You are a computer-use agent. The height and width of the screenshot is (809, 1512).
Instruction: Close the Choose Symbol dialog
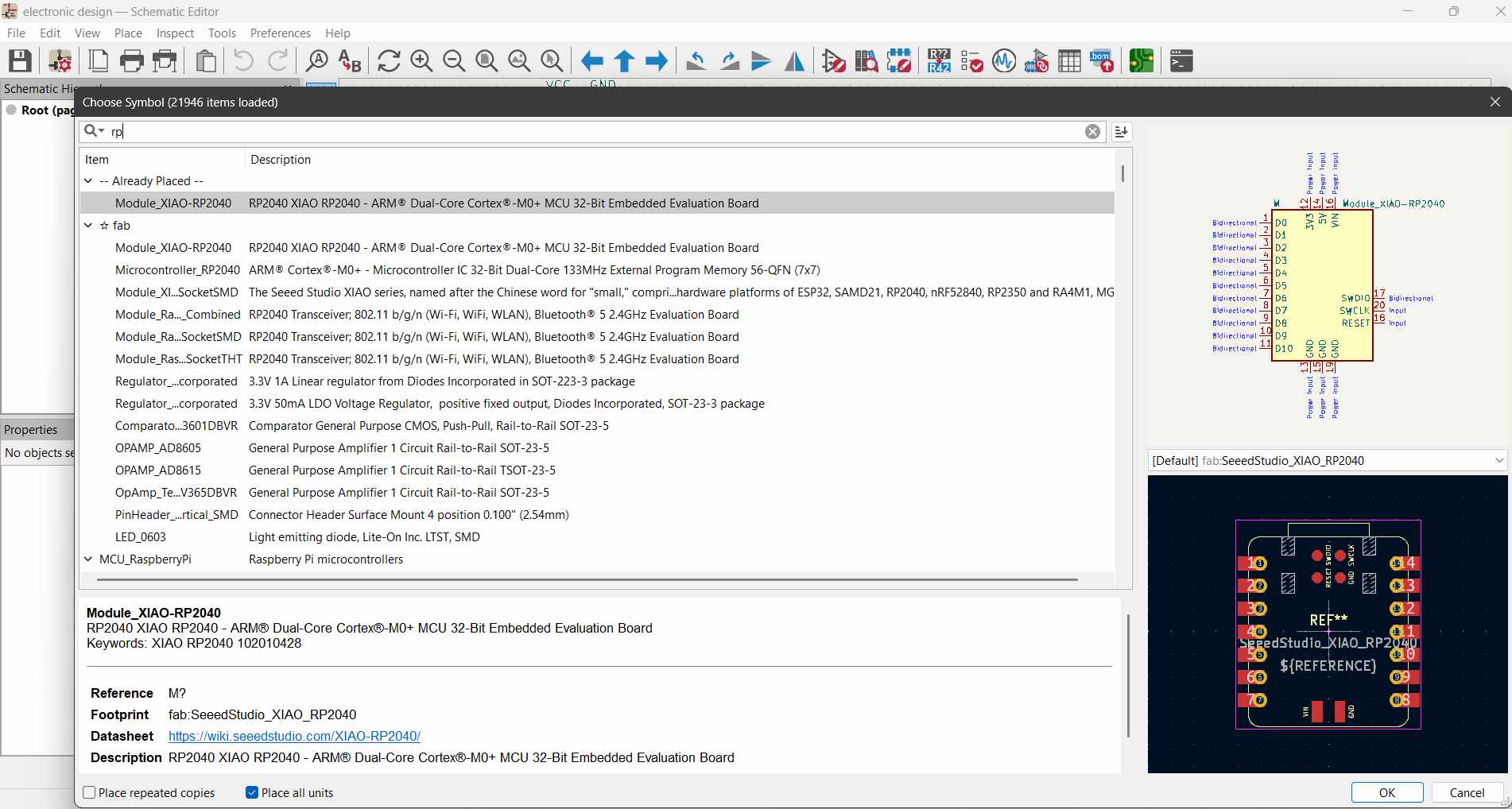point(1495,102)
